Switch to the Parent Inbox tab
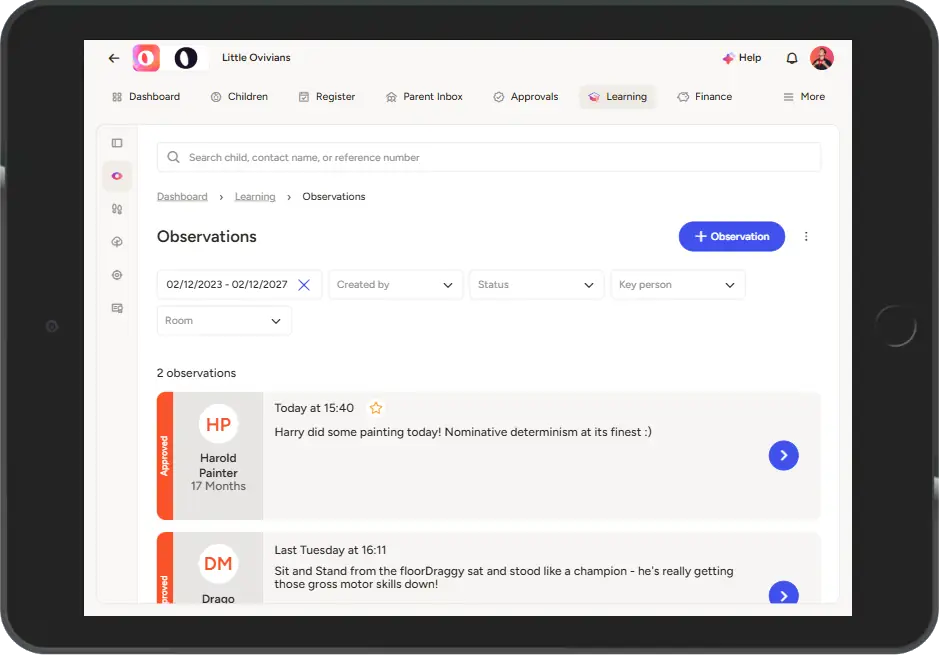This screenshot has width=939, height=655. [424, 97]
